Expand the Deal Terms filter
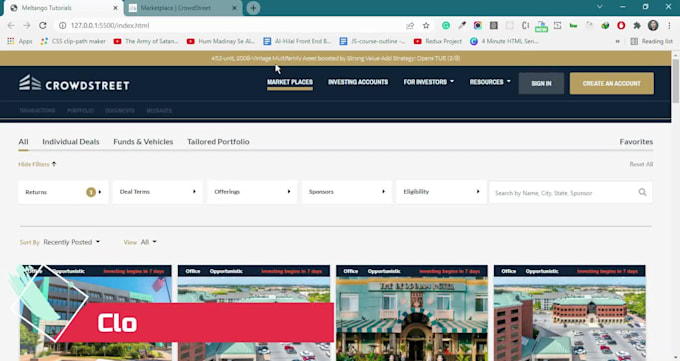The image size is (680, 361). (x=157, y=192)
